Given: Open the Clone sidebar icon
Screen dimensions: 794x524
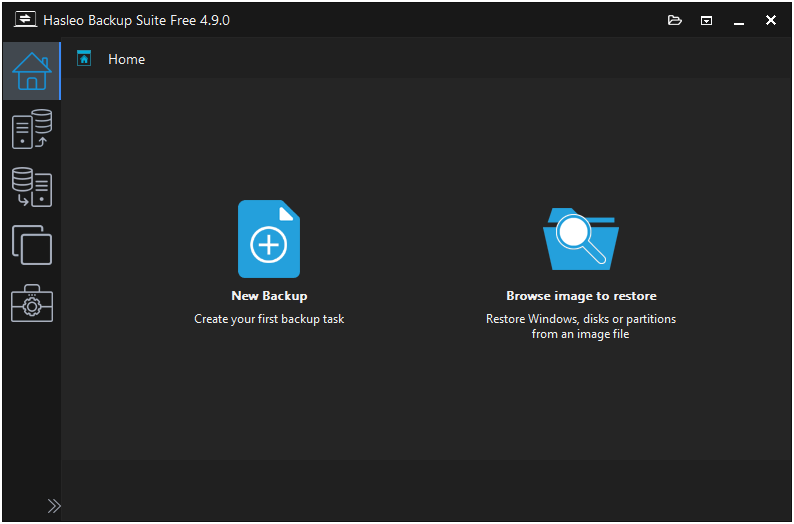Looking at the screenshot, I should tap(32, 245).
